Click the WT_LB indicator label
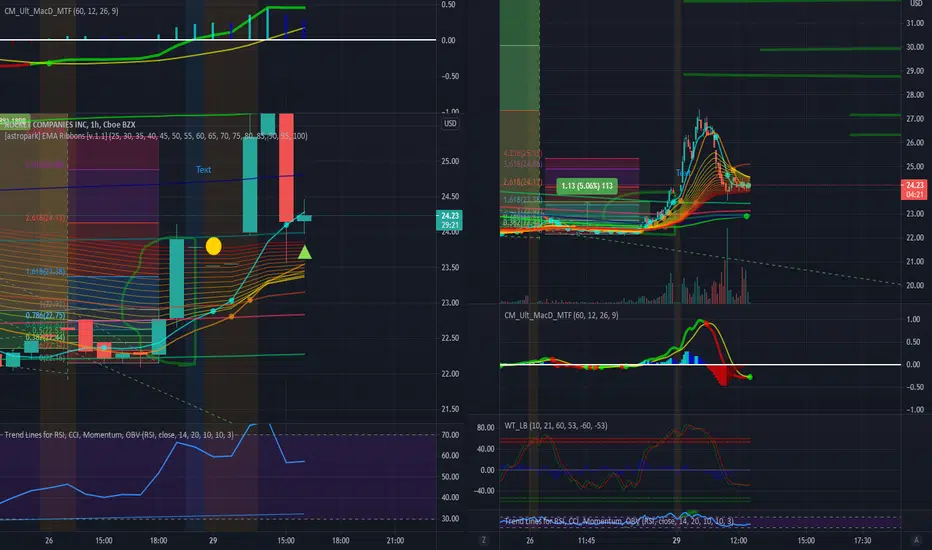 point(556,425)
